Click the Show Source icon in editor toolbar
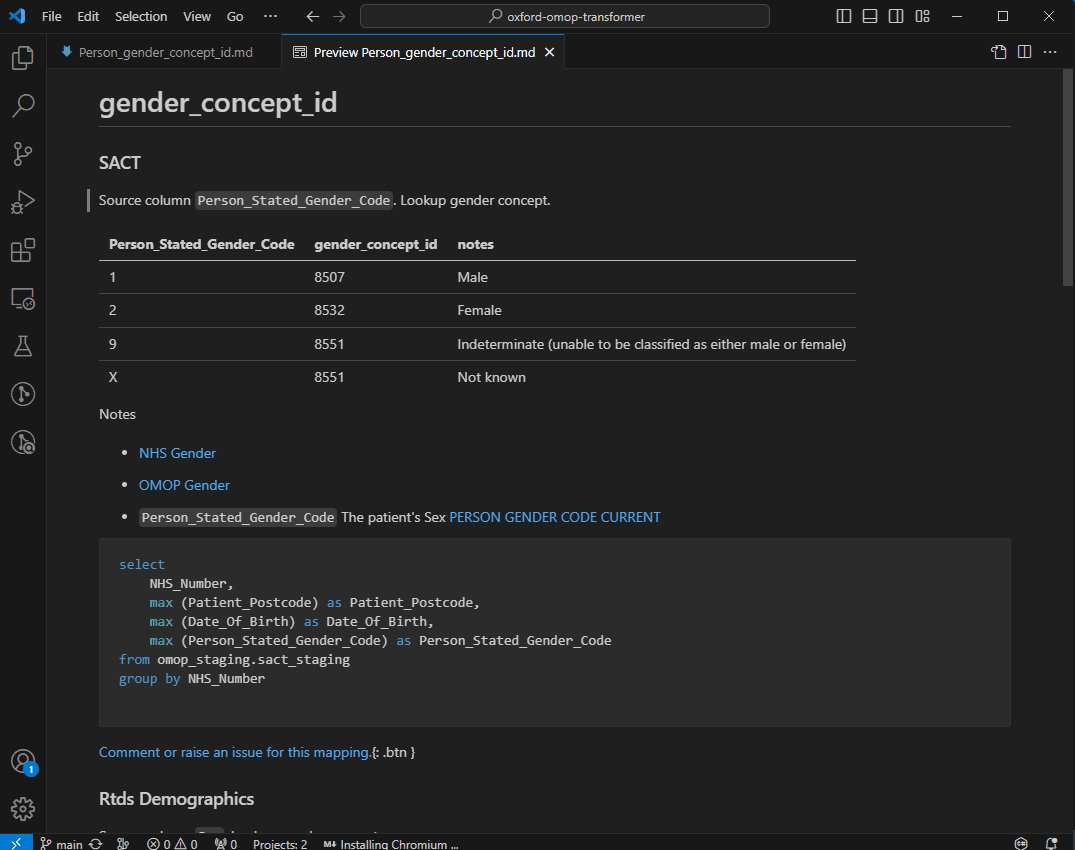The image size is (1075, 850). tap(998, 52)
